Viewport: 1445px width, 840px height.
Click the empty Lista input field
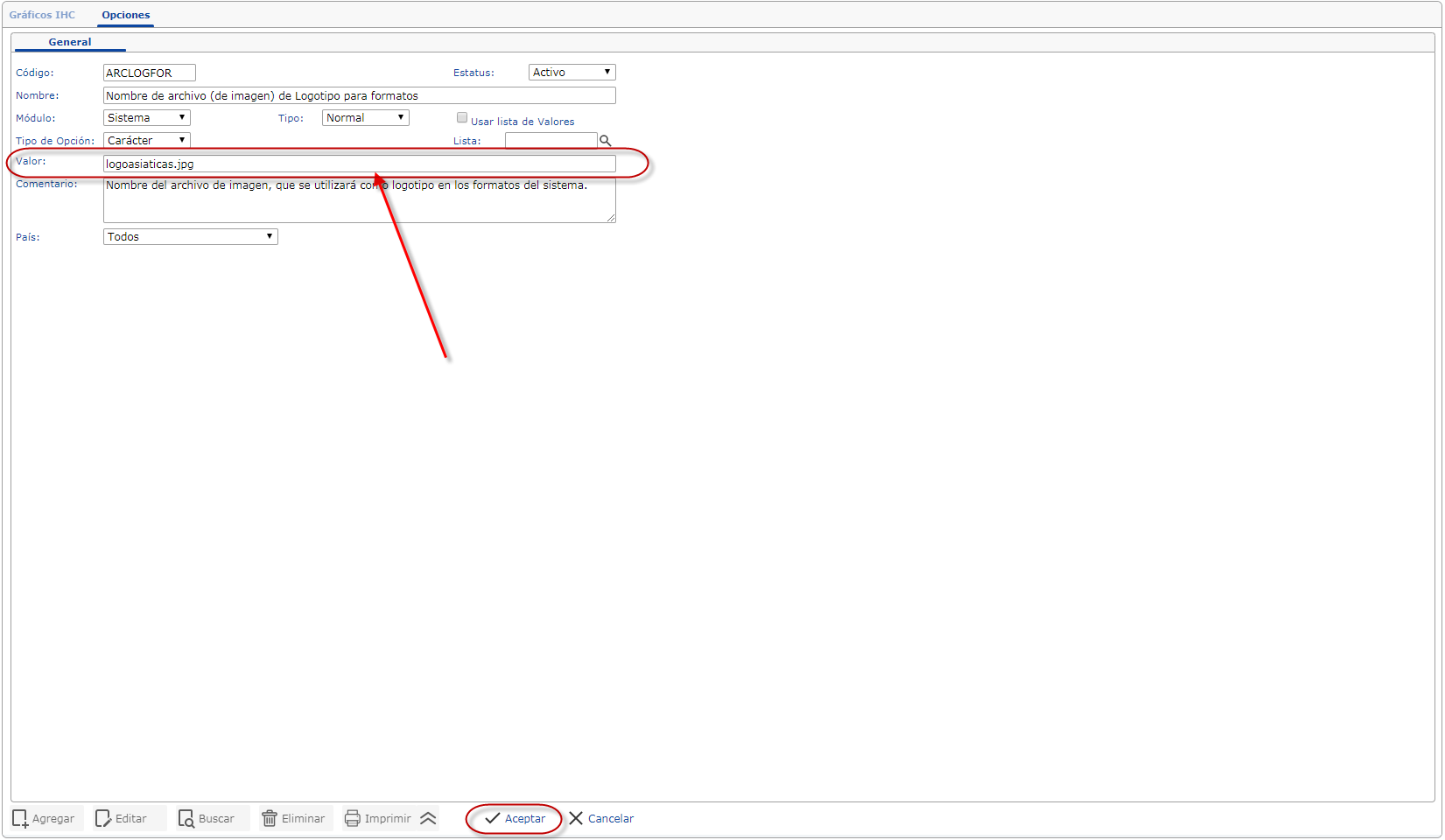point(551,140)
